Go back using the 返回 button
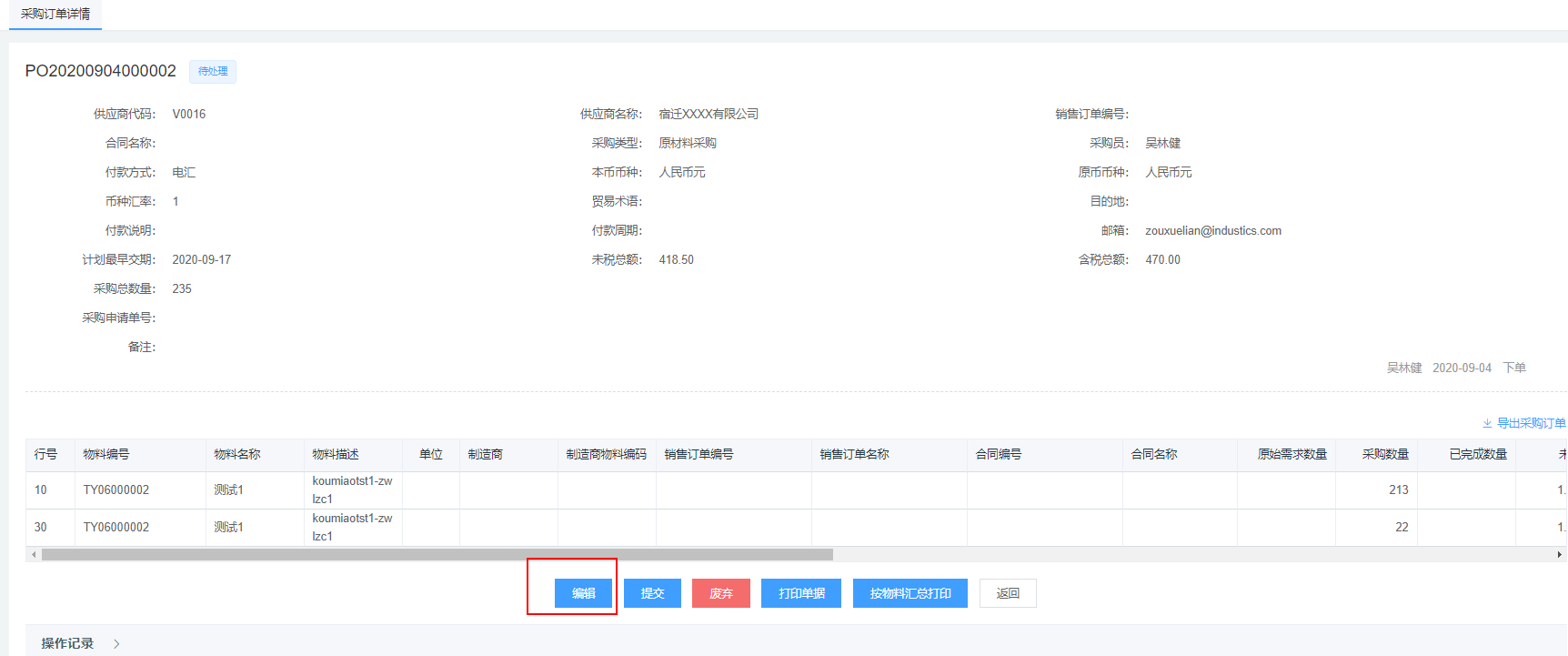The image size is (1568, 656). (x=1007, y=593)
